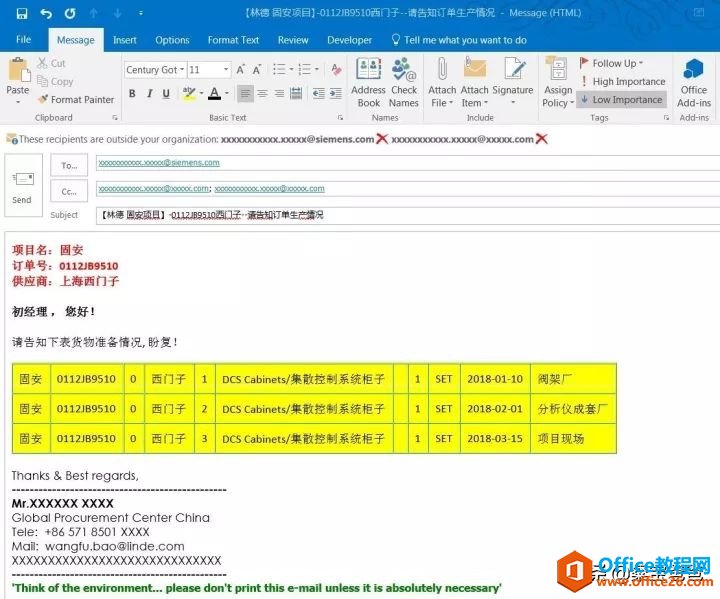Select the Developer tab

tap(349, 40)
